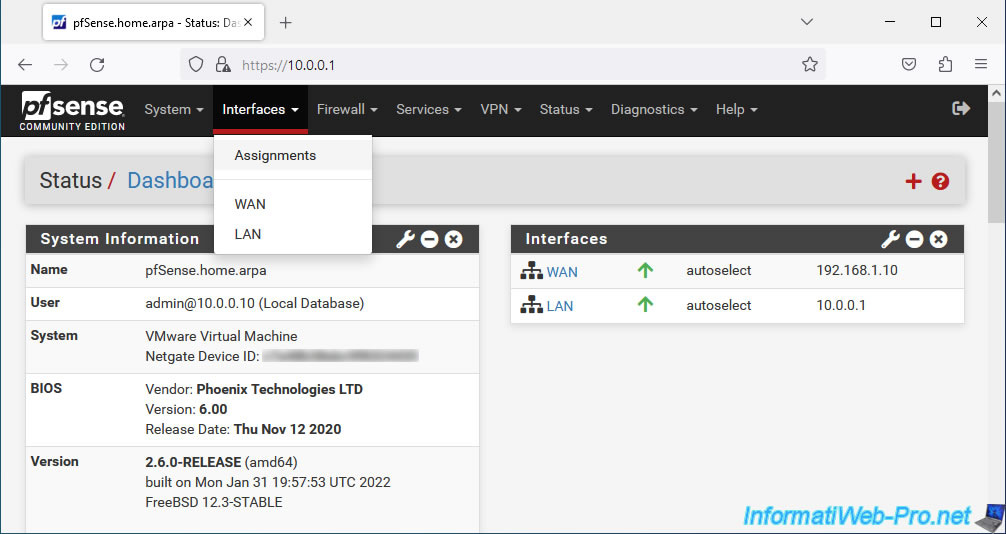
Task: Open LAN link in Interfaces widget
Action: [559, 306]
